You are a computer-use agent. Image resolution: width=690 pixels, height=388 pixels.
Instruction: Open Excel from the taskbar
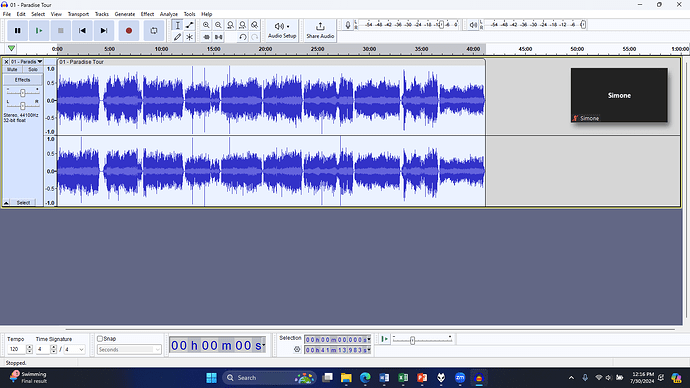[x=403, y=377]
